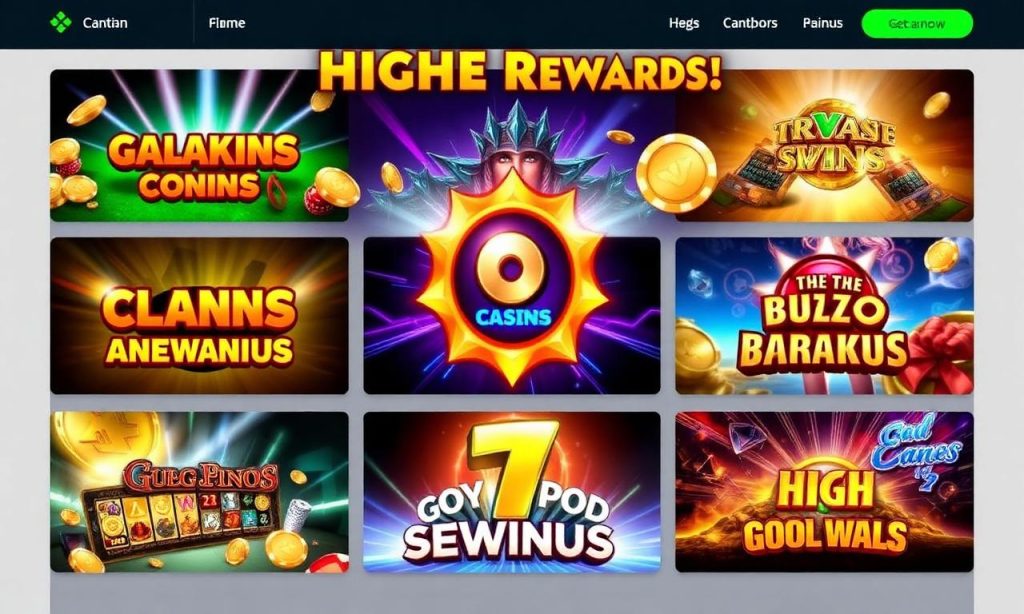Viewport: 1024px width, 614px height.
Task: Click the central sun Casins emblem
Action: tap(512, 279)
